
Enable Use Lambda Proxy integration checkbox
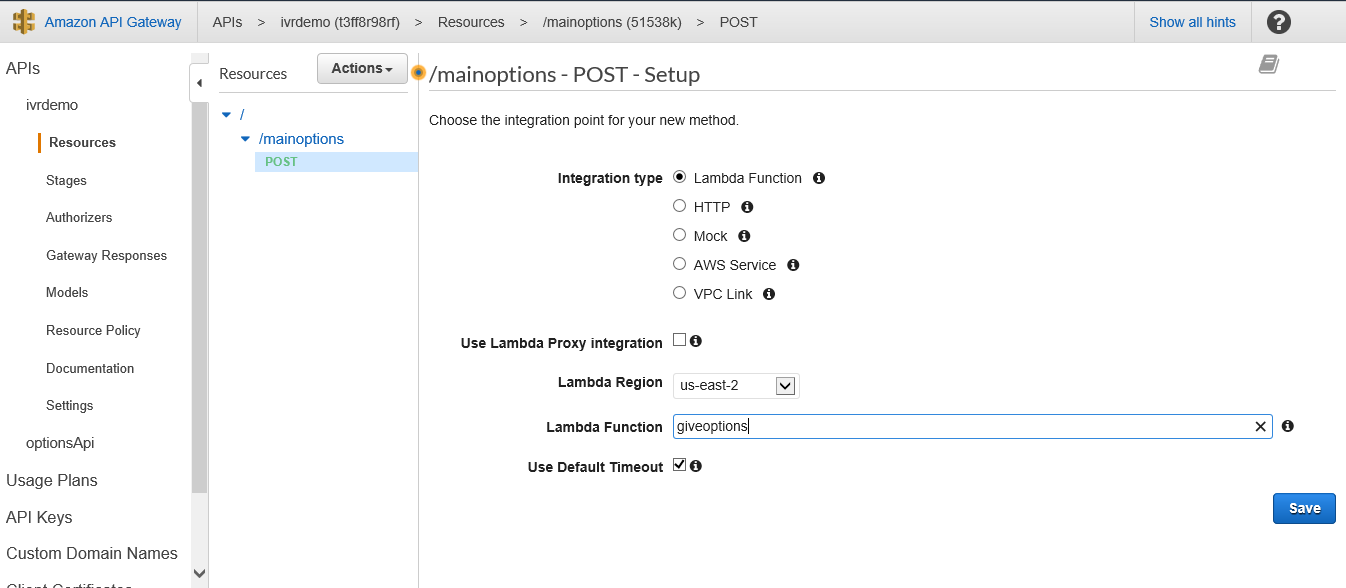coord(680,340)
